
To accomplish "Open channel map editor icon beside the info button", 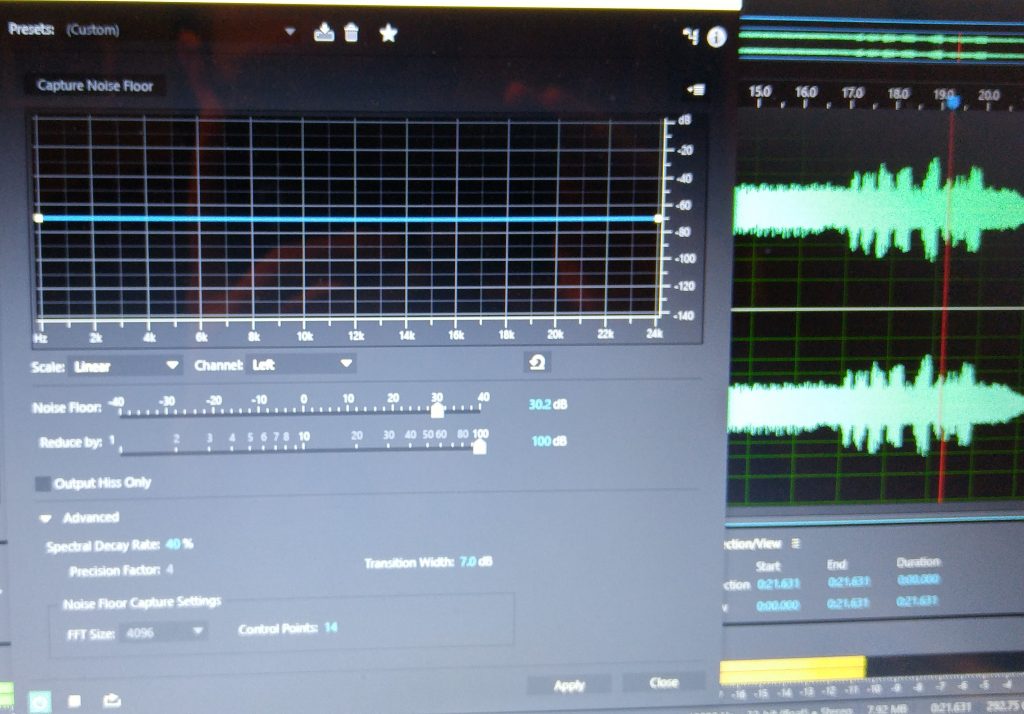I will pyautogui.click(x=690, y=36).
